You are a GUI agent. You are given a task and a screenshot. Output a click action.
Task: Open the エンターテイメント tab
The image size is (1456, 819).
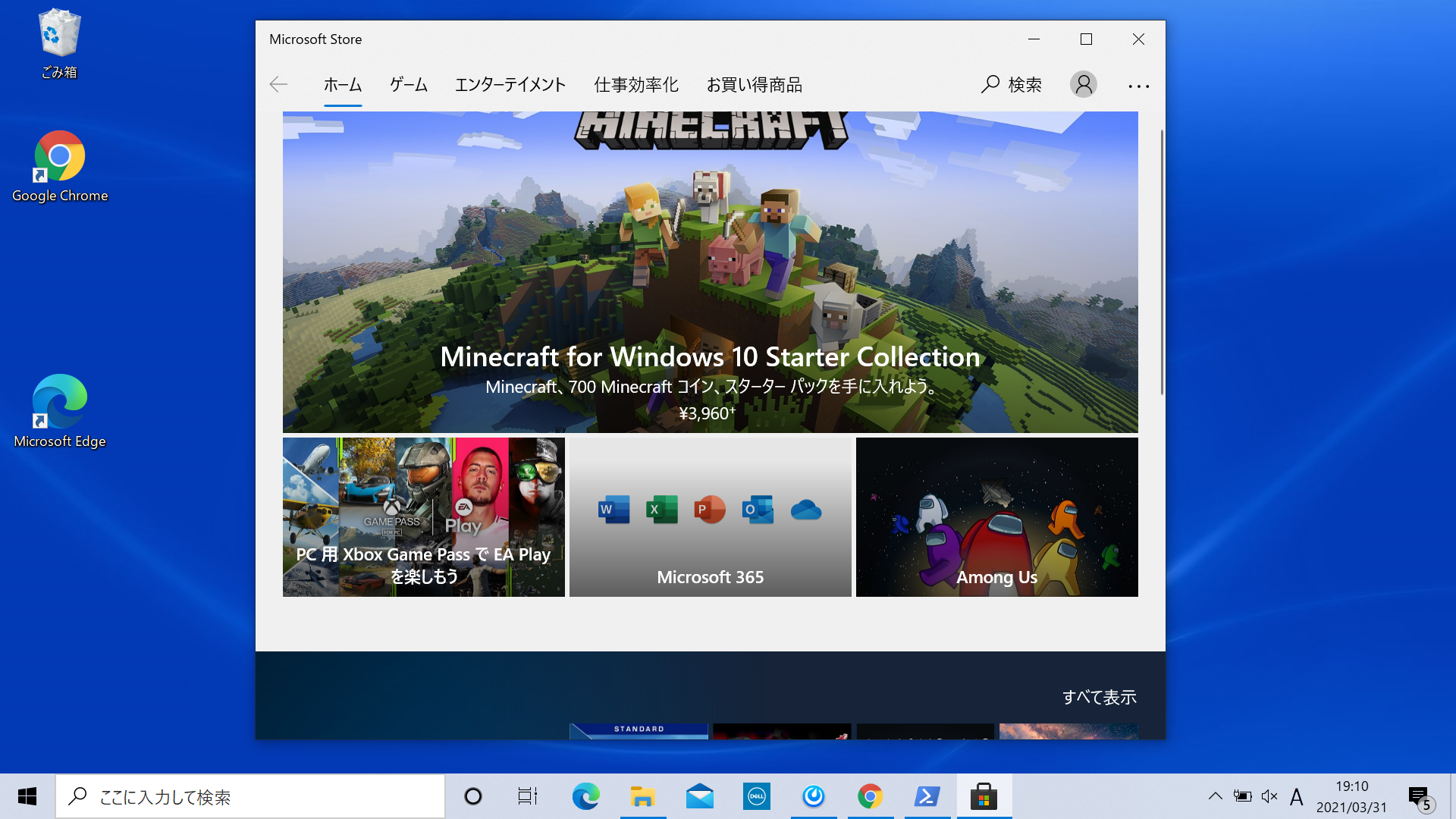pyautogui.click(x=510, y=85)
